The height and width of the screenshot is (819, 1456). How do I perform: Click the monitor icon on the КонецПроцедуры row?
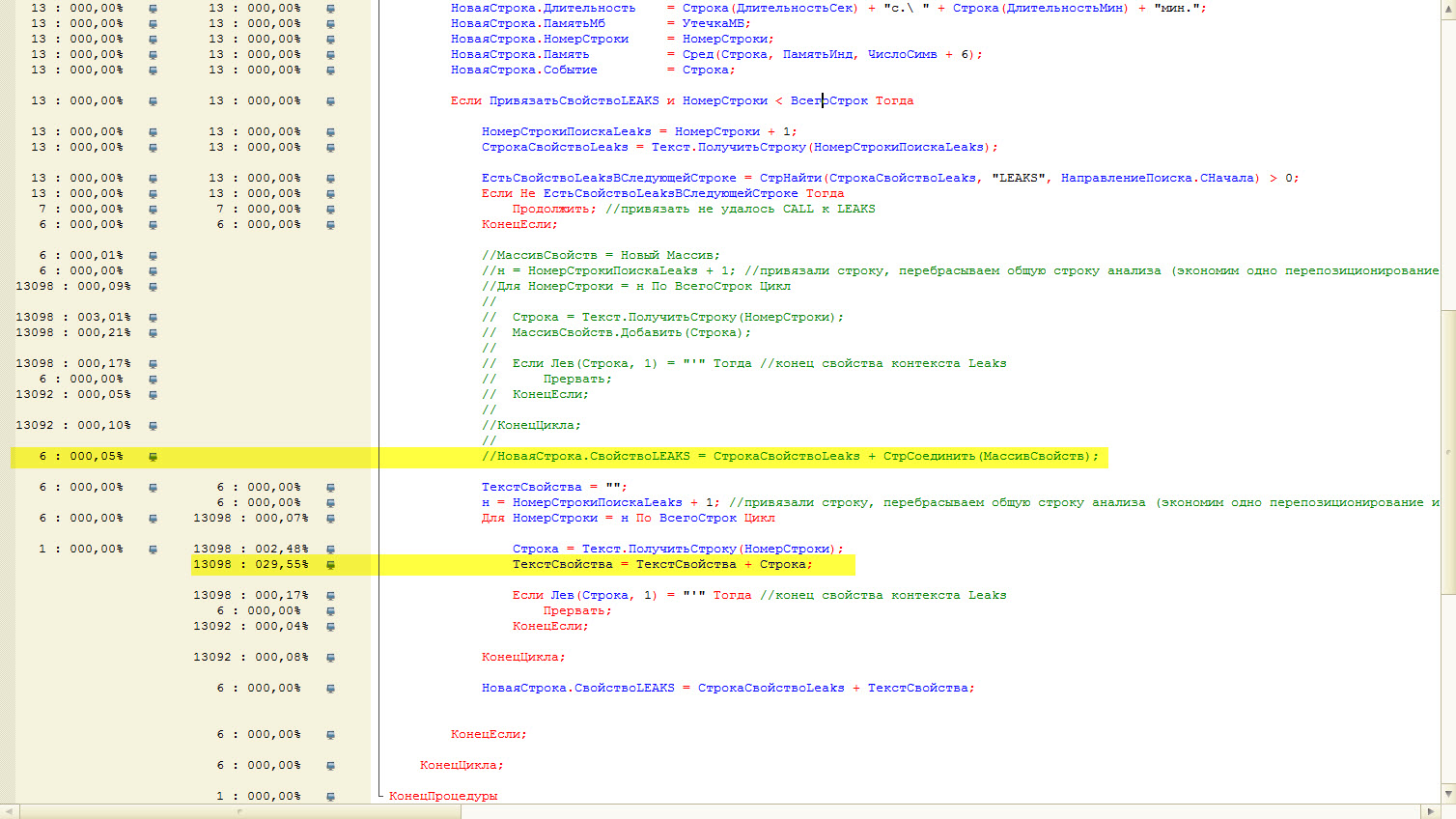[330, 797]
